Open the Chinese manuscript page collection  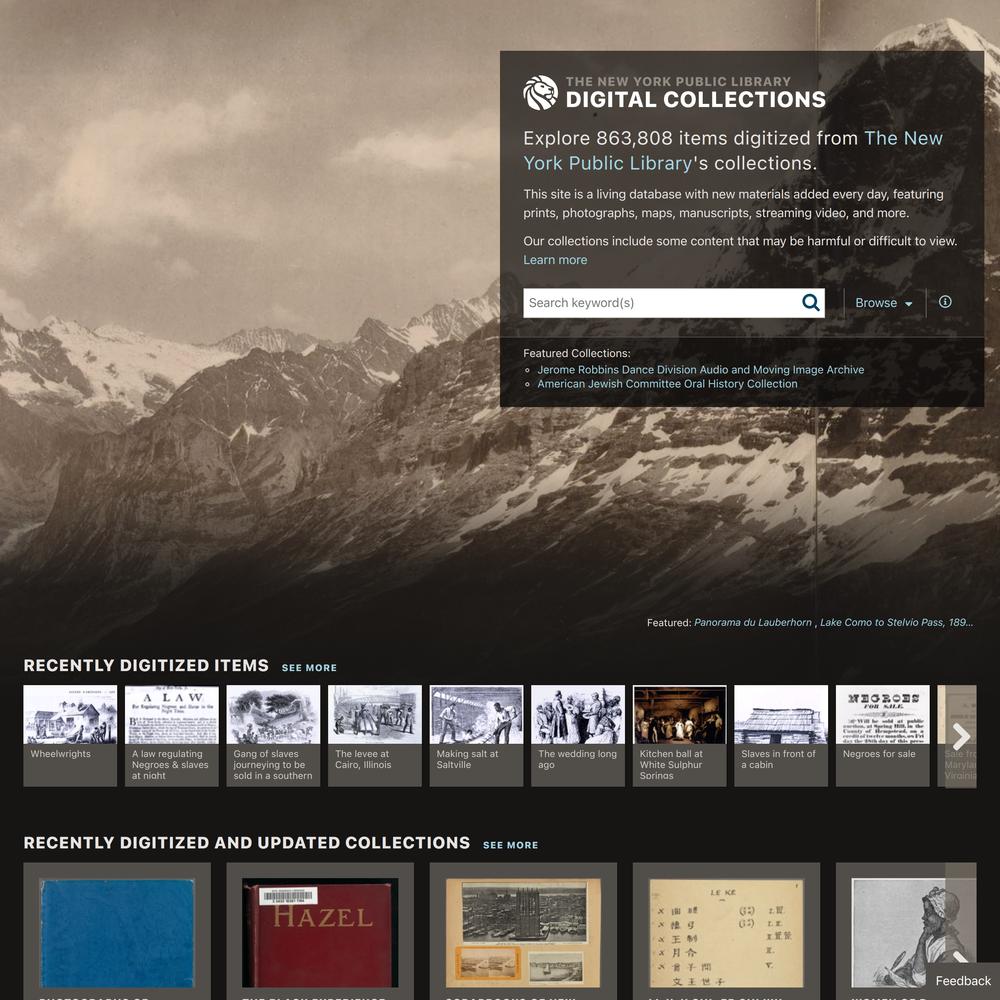click(726, 931)
